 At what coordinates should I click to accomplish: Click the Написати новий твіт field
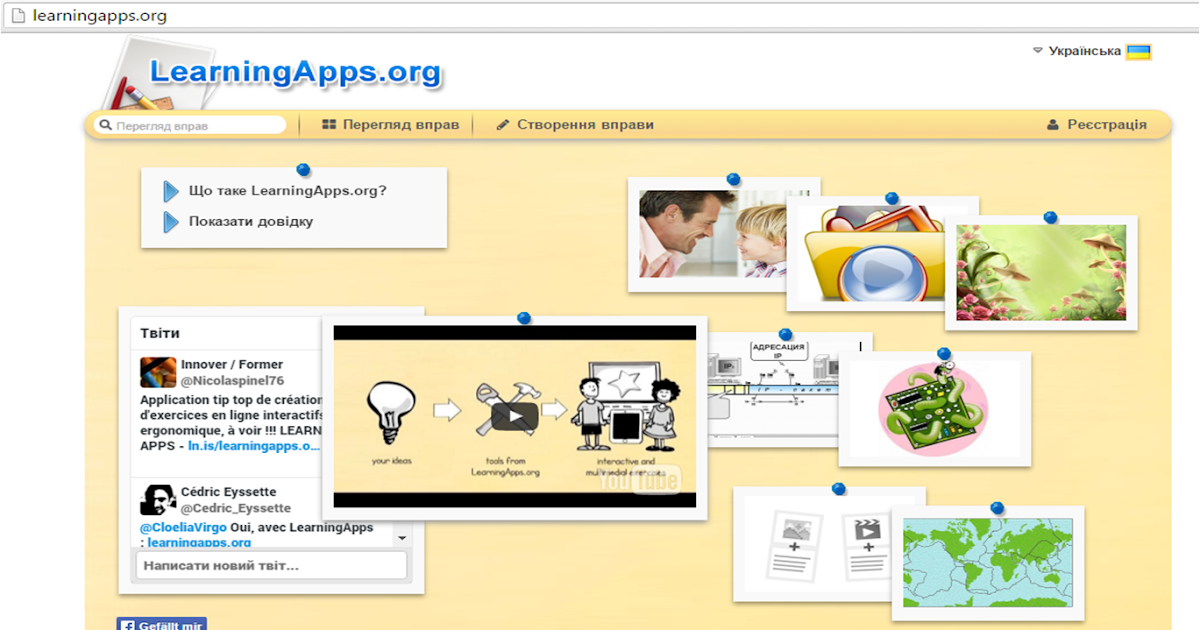pos(271,566)
